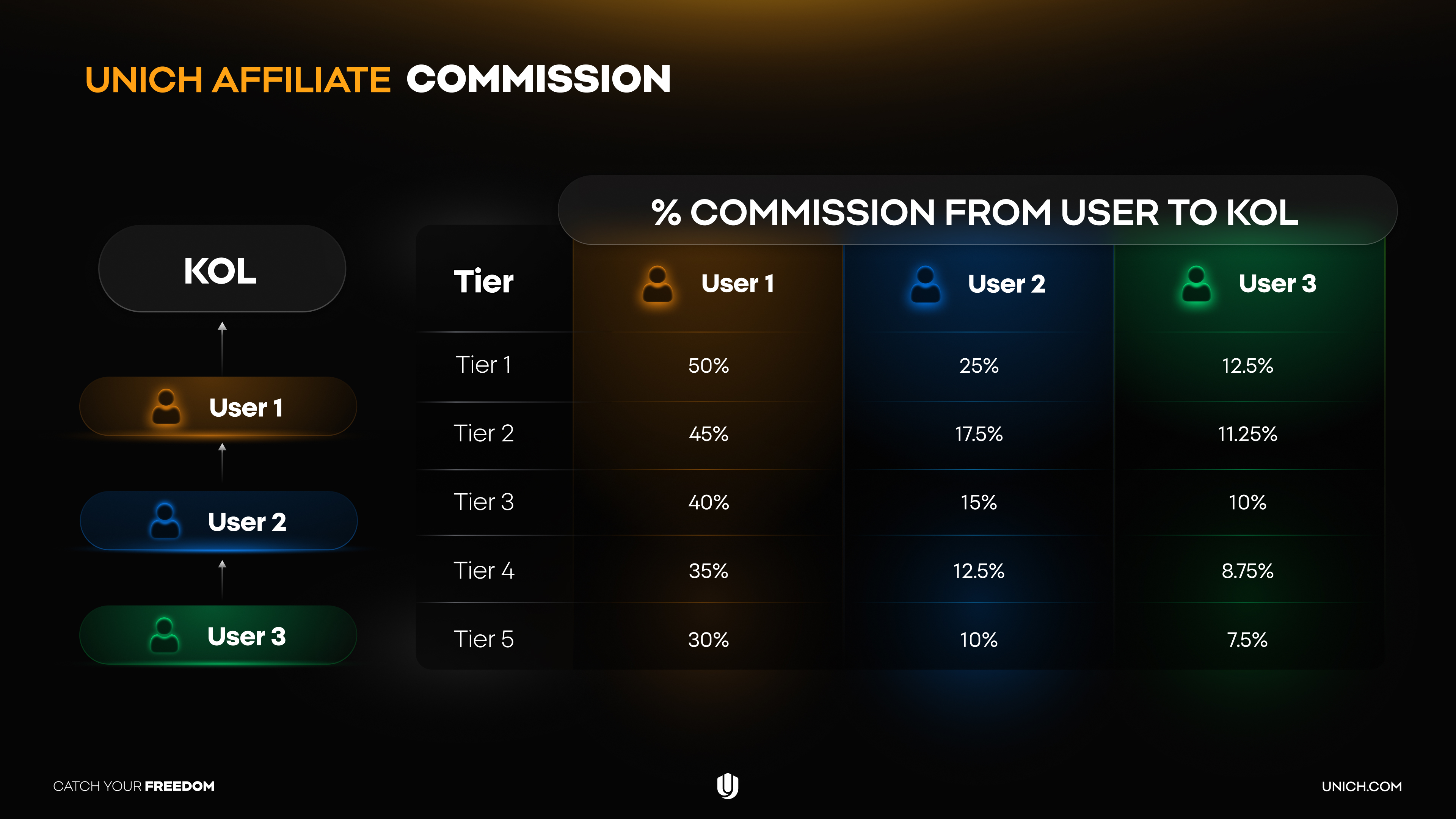The height and width of the screenshot is (819, 1456).
Task: Click the green User 3 icon in the table header
Action: click(x=1196, y=284)
